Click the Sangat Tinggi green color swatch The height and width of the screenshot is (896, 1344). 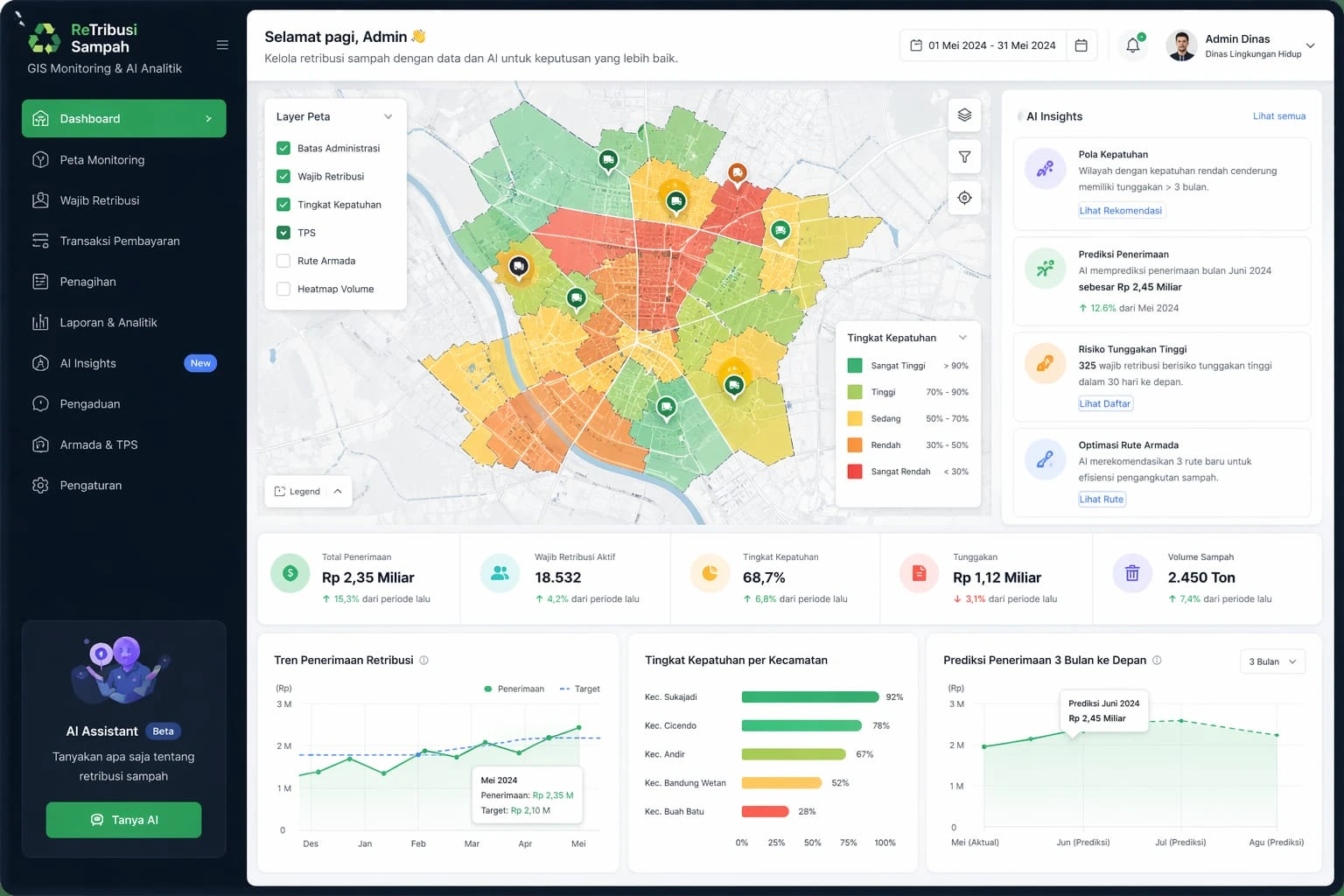pos(855,365)
